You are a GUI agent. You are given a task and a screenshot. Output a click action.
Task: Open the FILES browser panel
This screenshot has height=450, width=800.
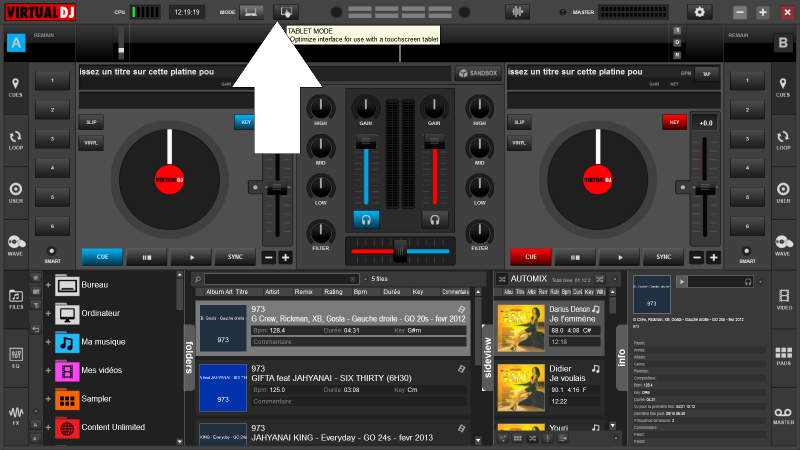15,299
